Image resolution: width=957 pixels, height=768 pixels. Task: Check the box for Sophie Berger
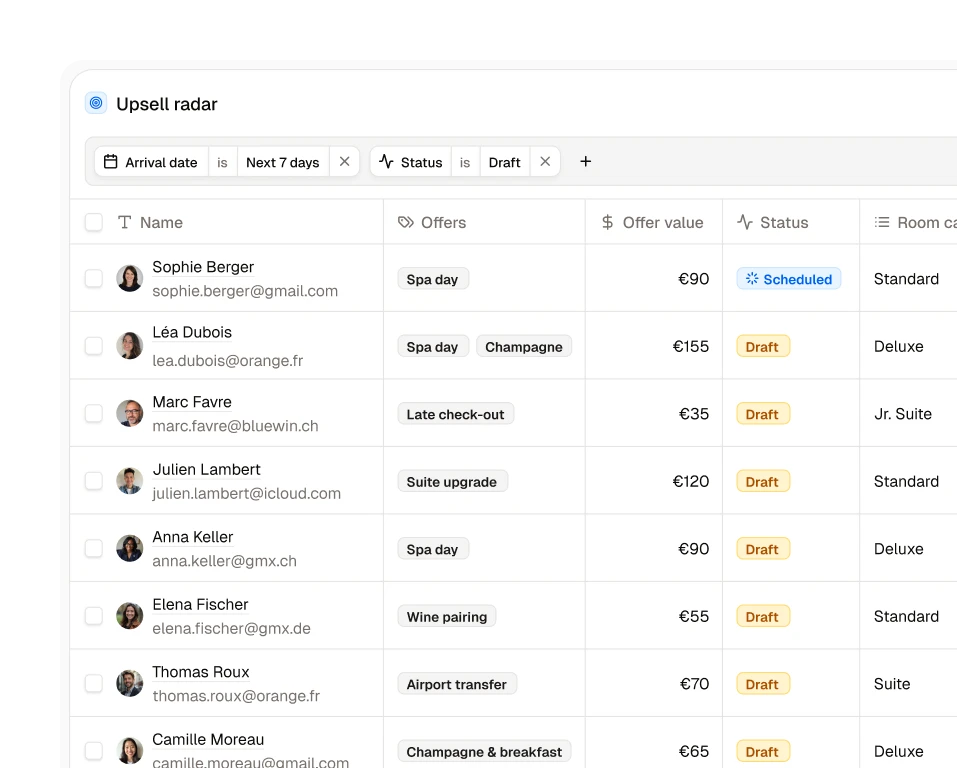94,278
